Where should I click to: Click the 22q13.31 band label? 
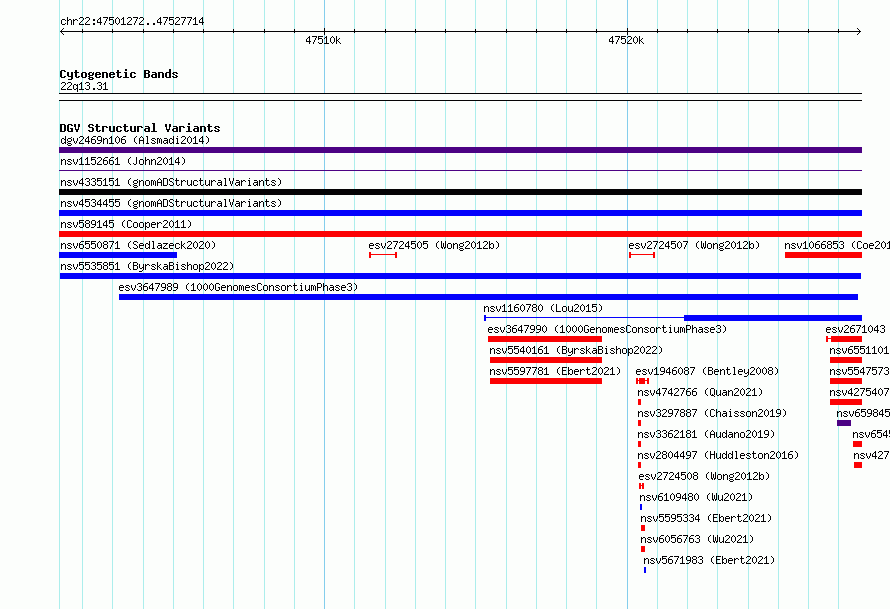(84, 86)
